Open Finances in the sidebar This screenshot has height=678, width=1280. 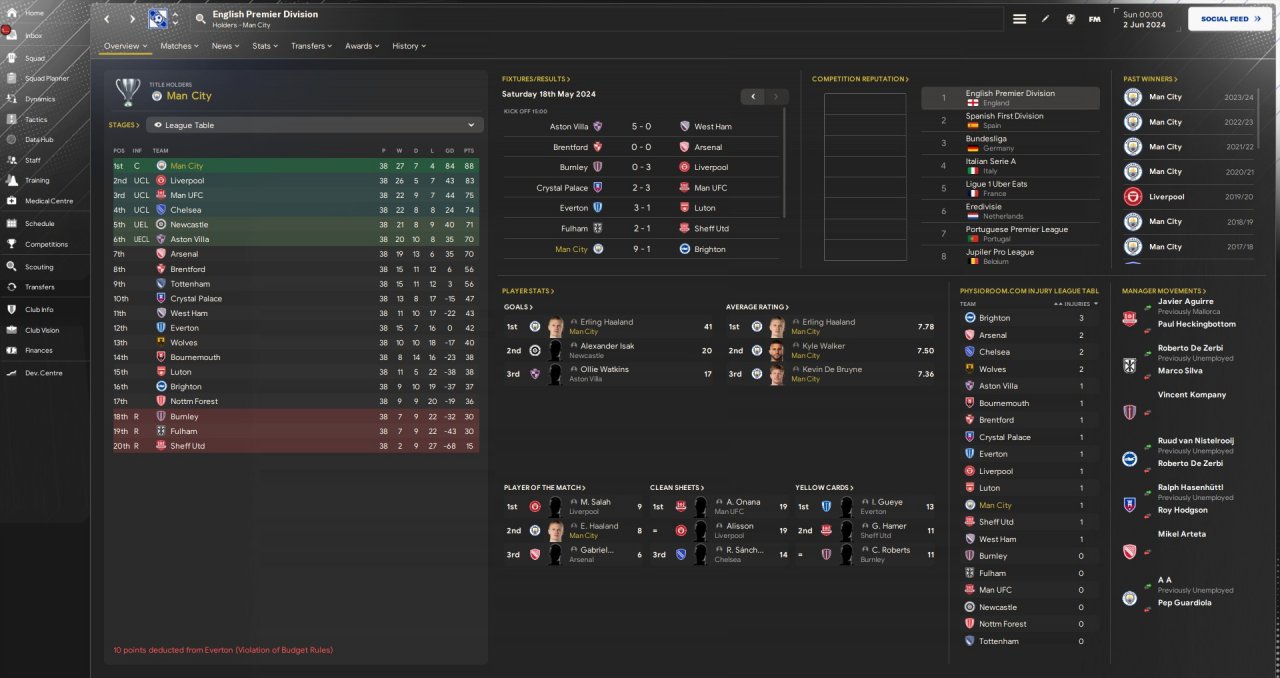38,350
